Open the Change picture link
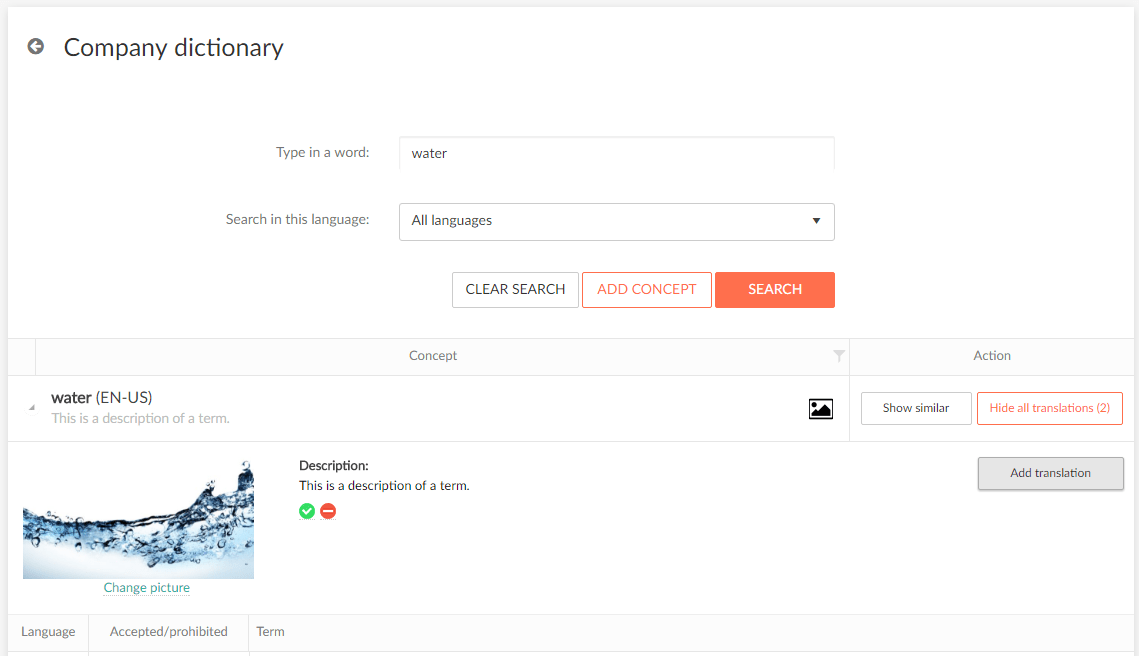1139x656 pixels. coord(147,588)
